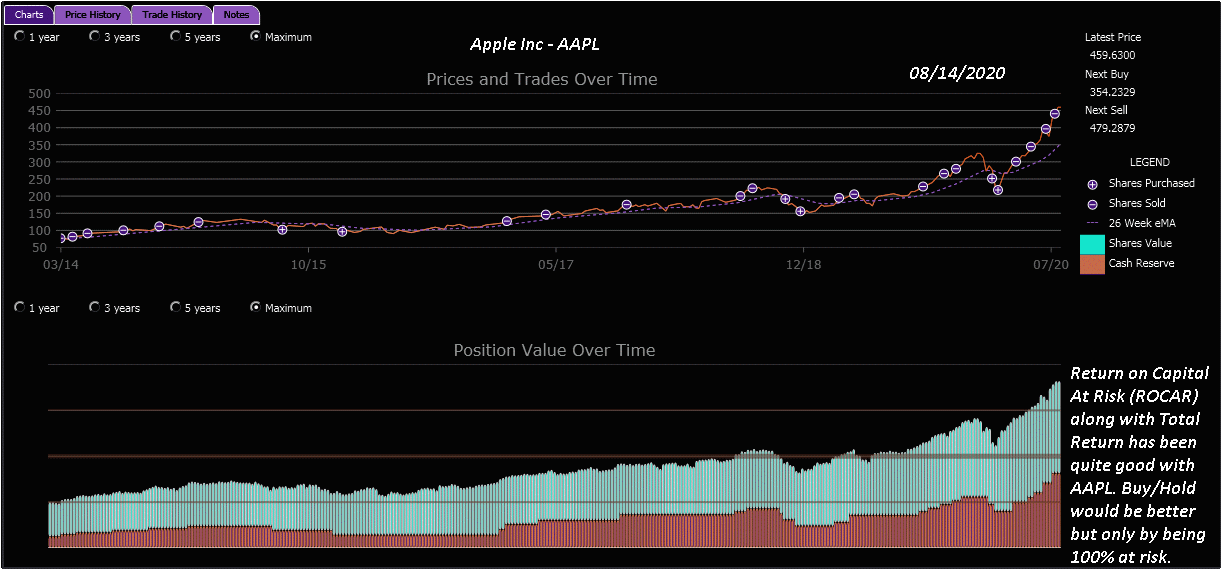Click the Apple Inc - AAPL title
This screenshot has height=570, width=1222.
pyautogui.click(x=535, y=45)
